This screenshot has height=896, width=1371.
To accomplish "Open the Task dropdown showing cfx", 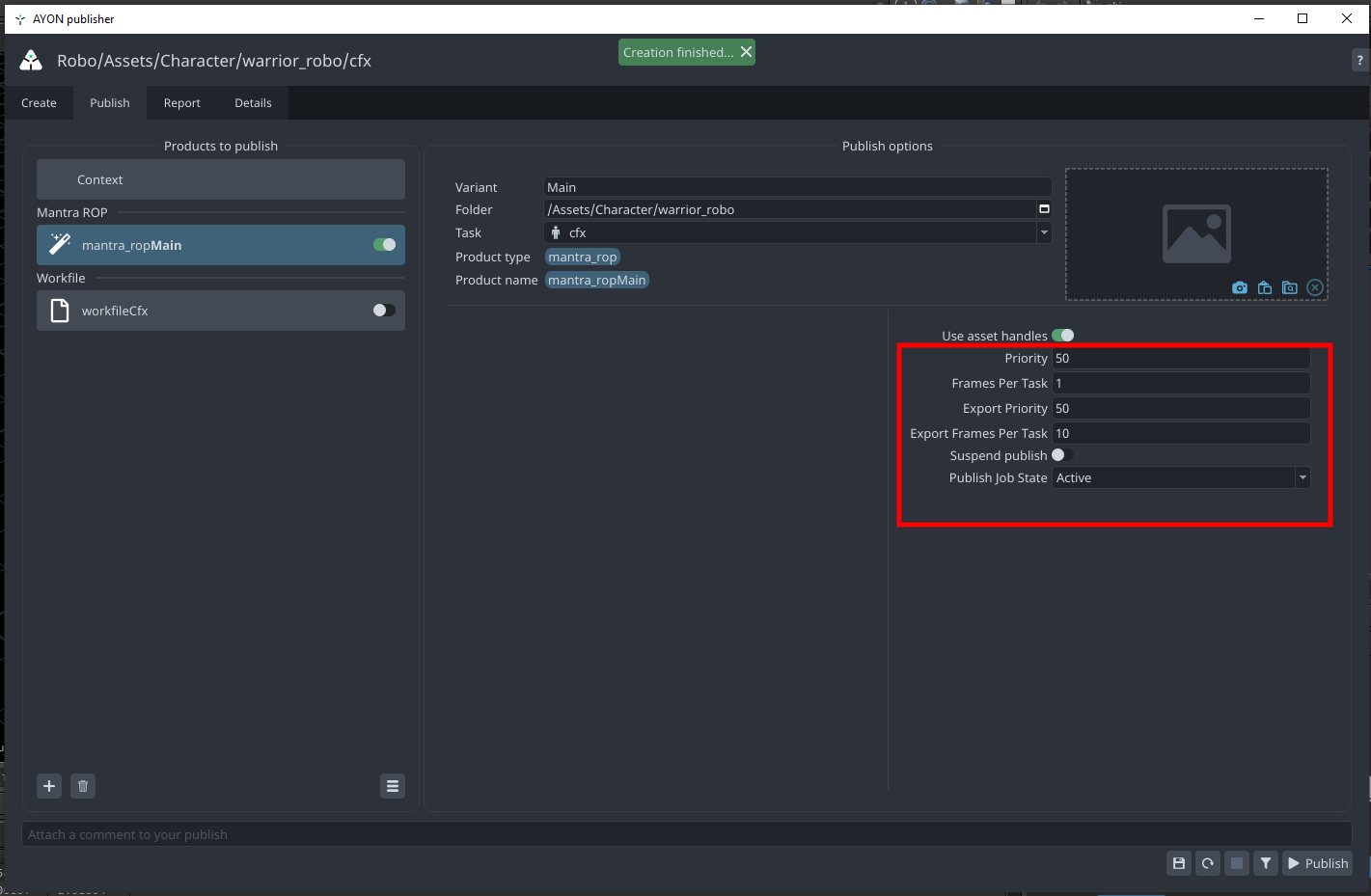I will (798, 232).
